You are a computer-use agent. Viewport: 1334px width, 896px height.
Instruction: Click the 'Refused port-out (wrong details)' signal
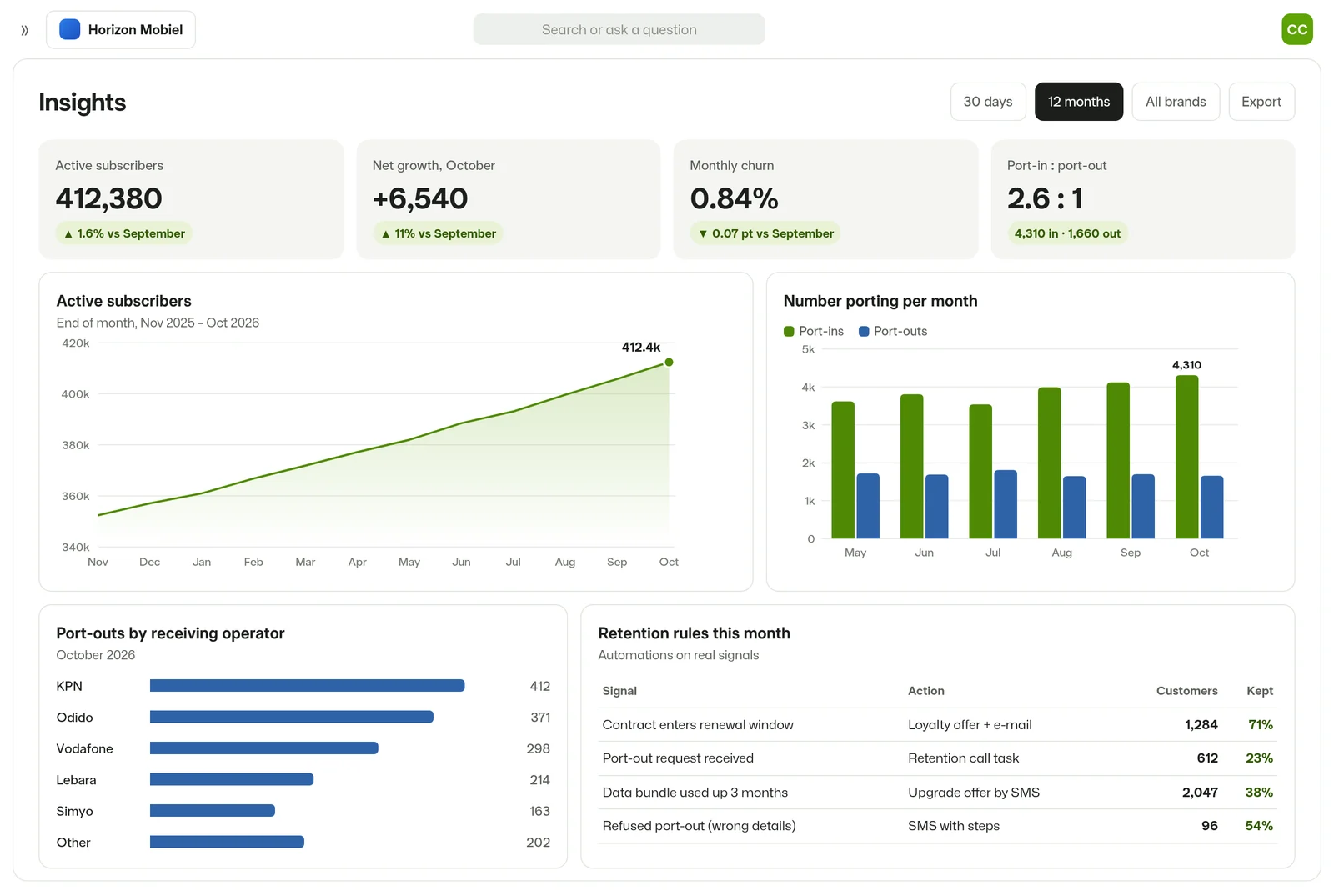[x=699, y=826]
